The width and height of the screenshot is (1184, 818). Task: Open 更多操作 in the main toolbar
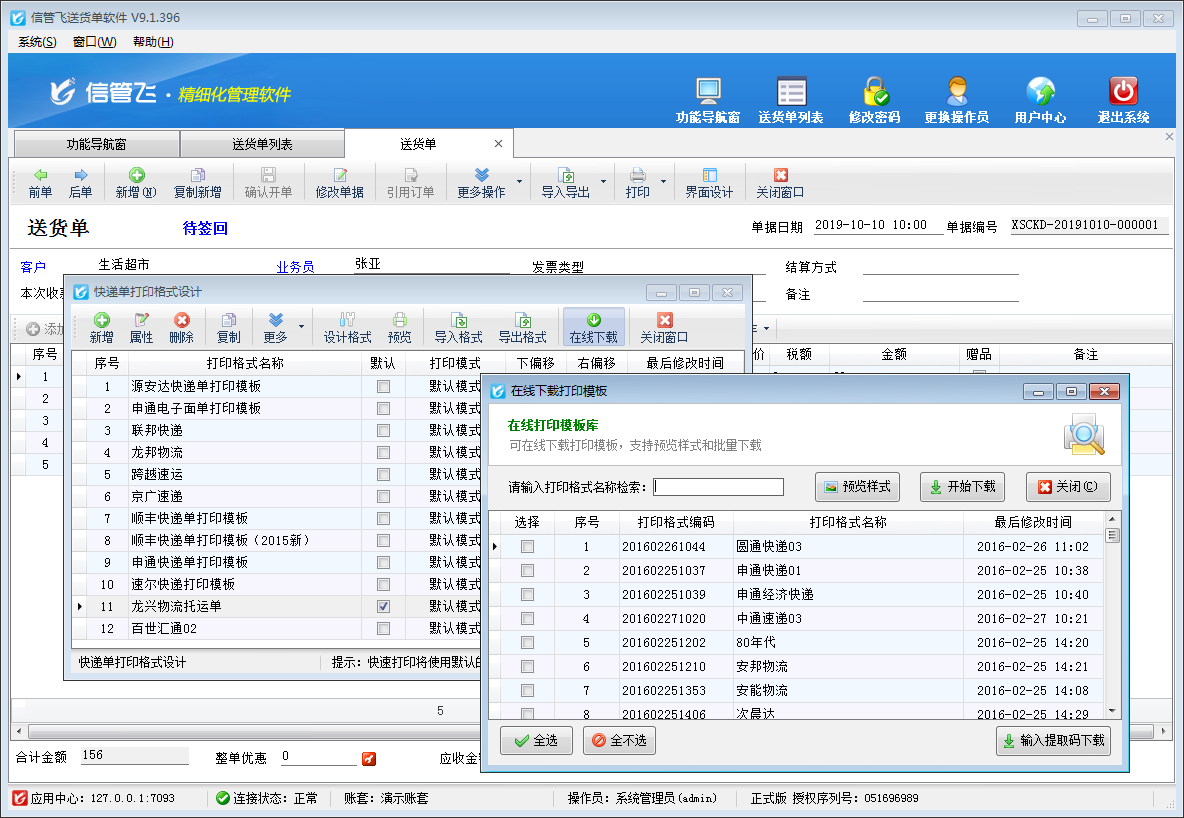[x=481, y=183]
